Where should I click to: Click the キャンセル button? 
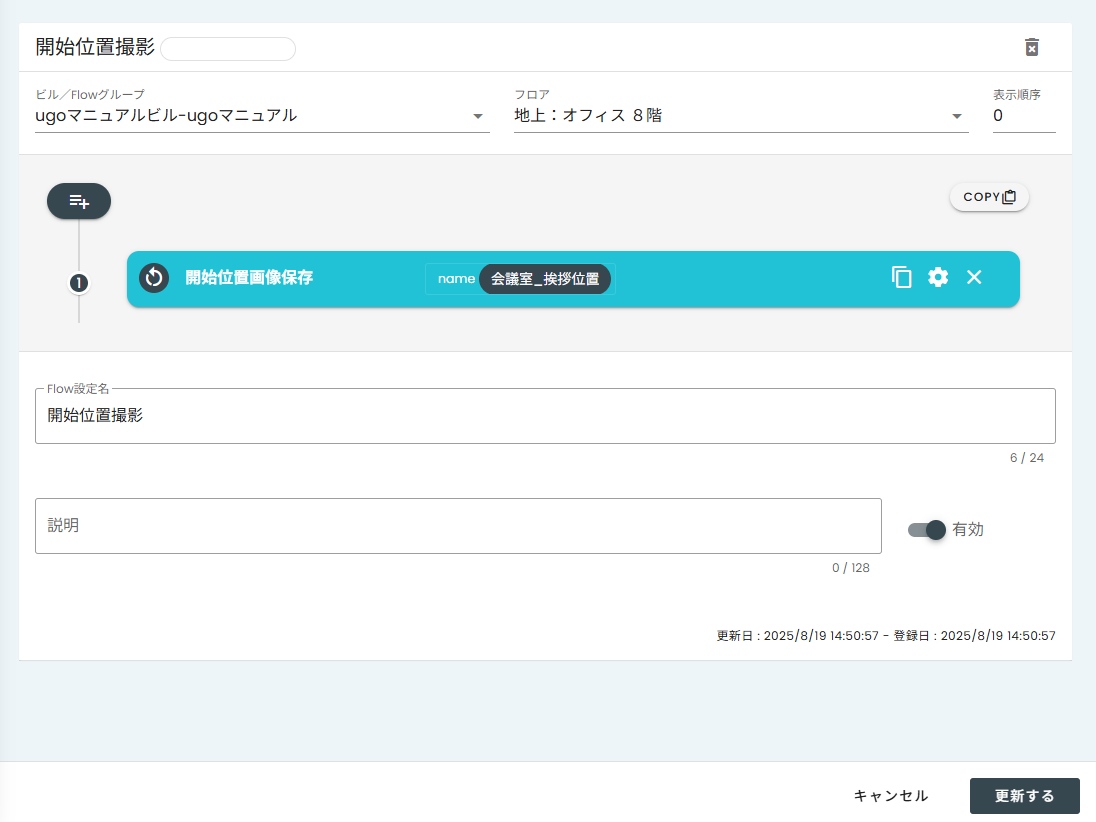890,796
